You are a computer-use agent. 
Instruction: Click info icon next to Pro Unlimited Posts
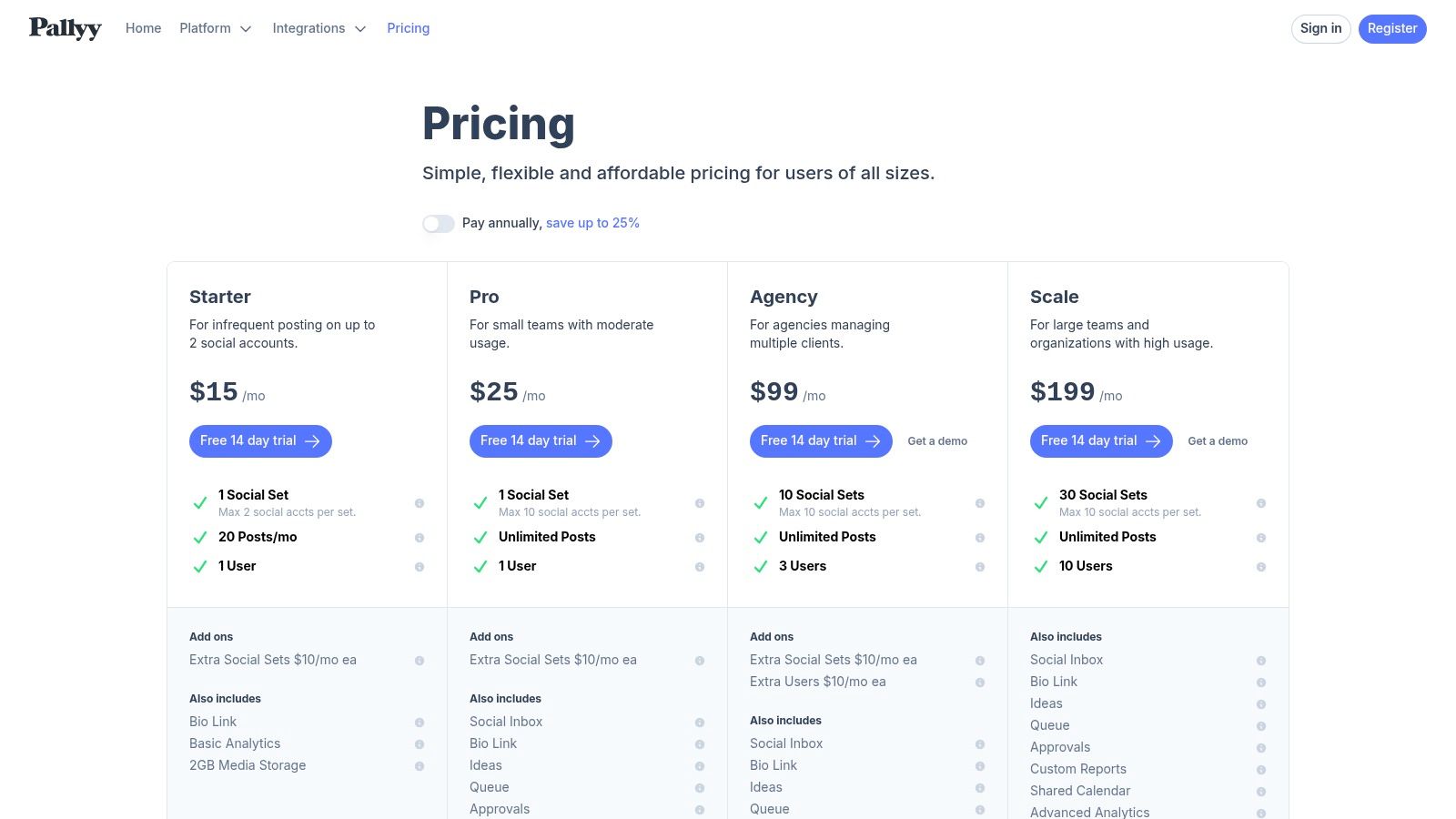pos(700,538)
